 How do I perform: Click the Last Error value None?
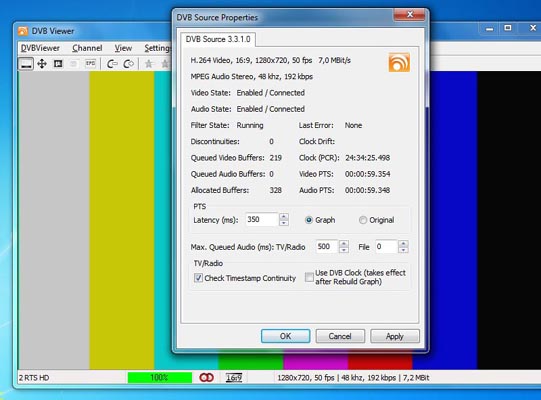[353, 125]
